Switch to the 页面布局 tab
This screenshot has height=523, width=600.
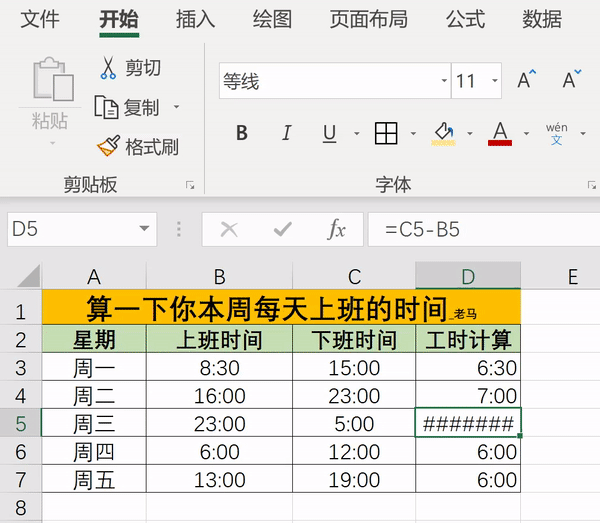pos(369,19)
